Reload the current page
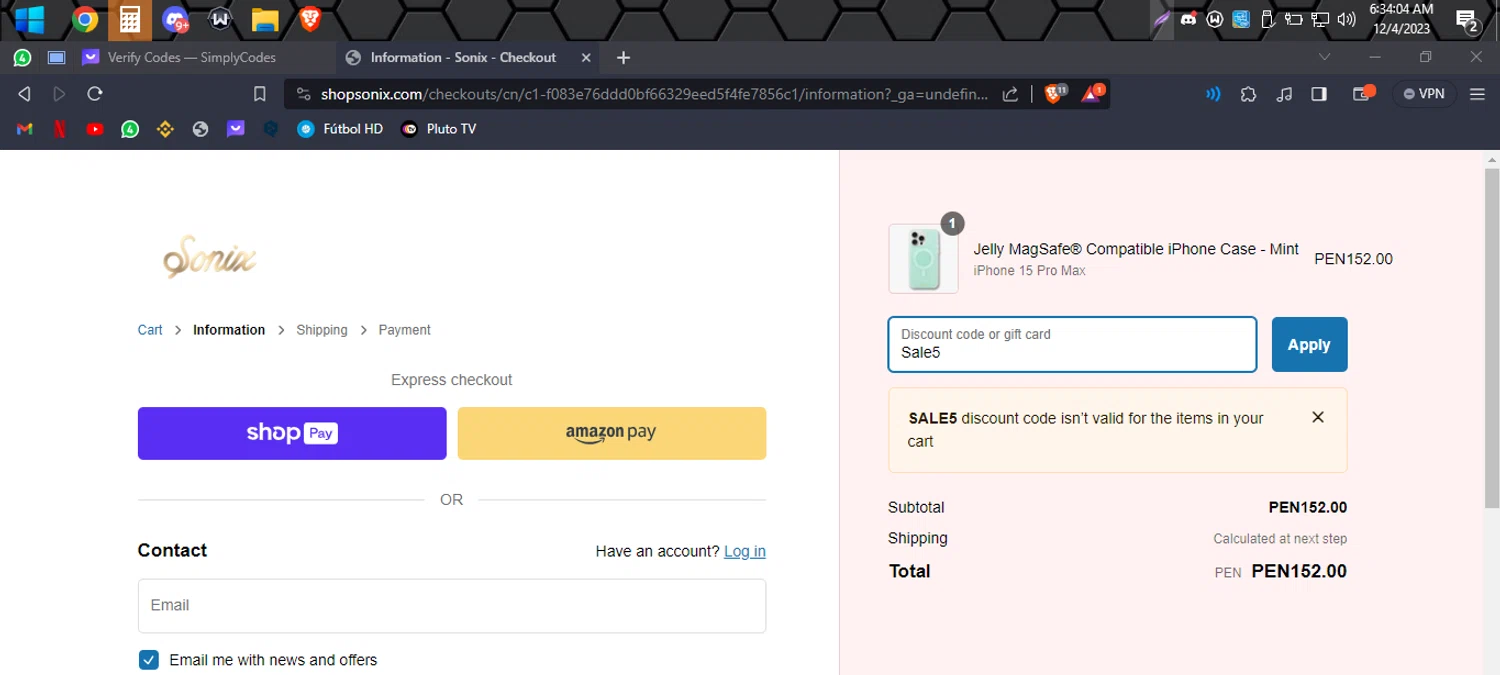 pos(95,94)
